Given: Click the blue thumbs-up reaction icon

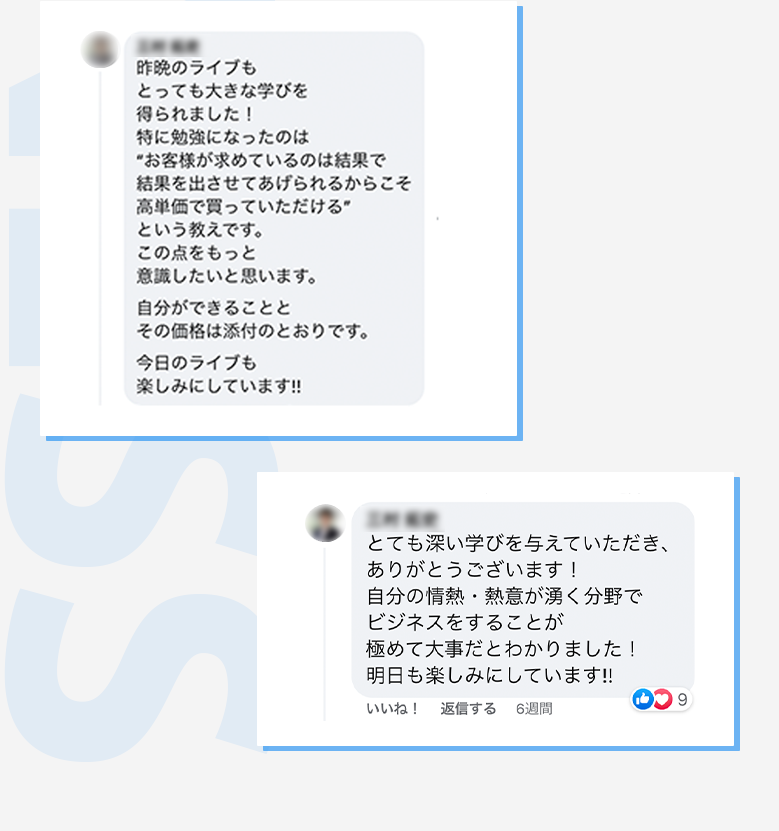Looking at the screenshot, I should point(643,700).
